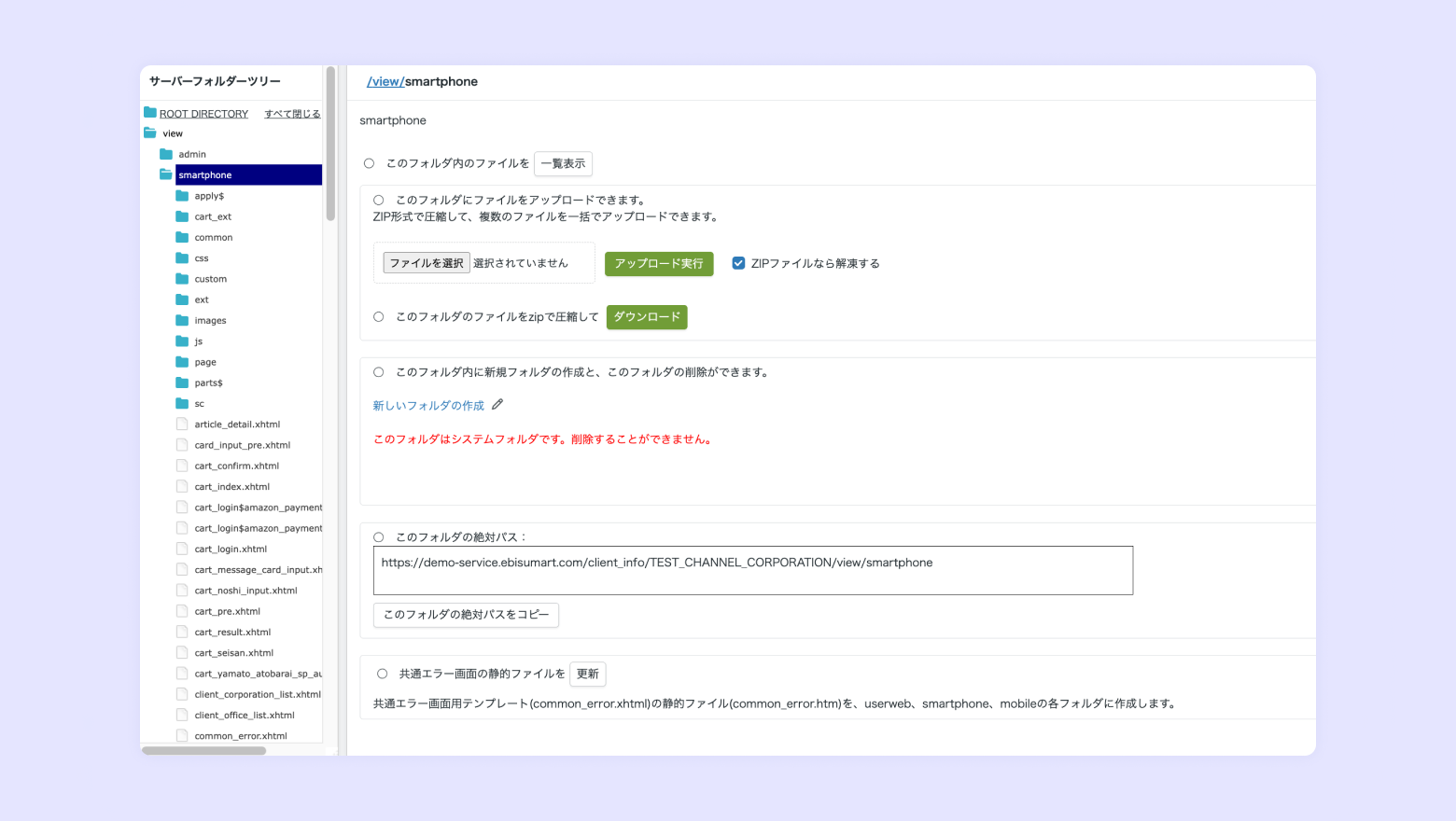Select the radio for このフォルダにファイルをアップロードできます
The width and height of the screenshot is (1456, 821).
[379, 200]
